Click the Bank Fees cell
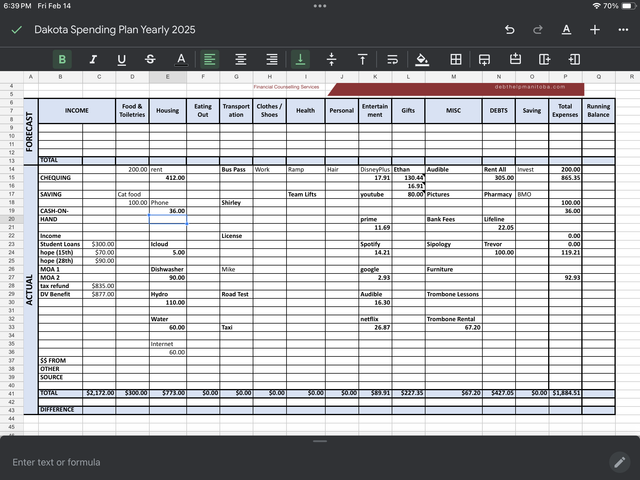This screenshot has width=640, height=480. click(x=453, y=219)
